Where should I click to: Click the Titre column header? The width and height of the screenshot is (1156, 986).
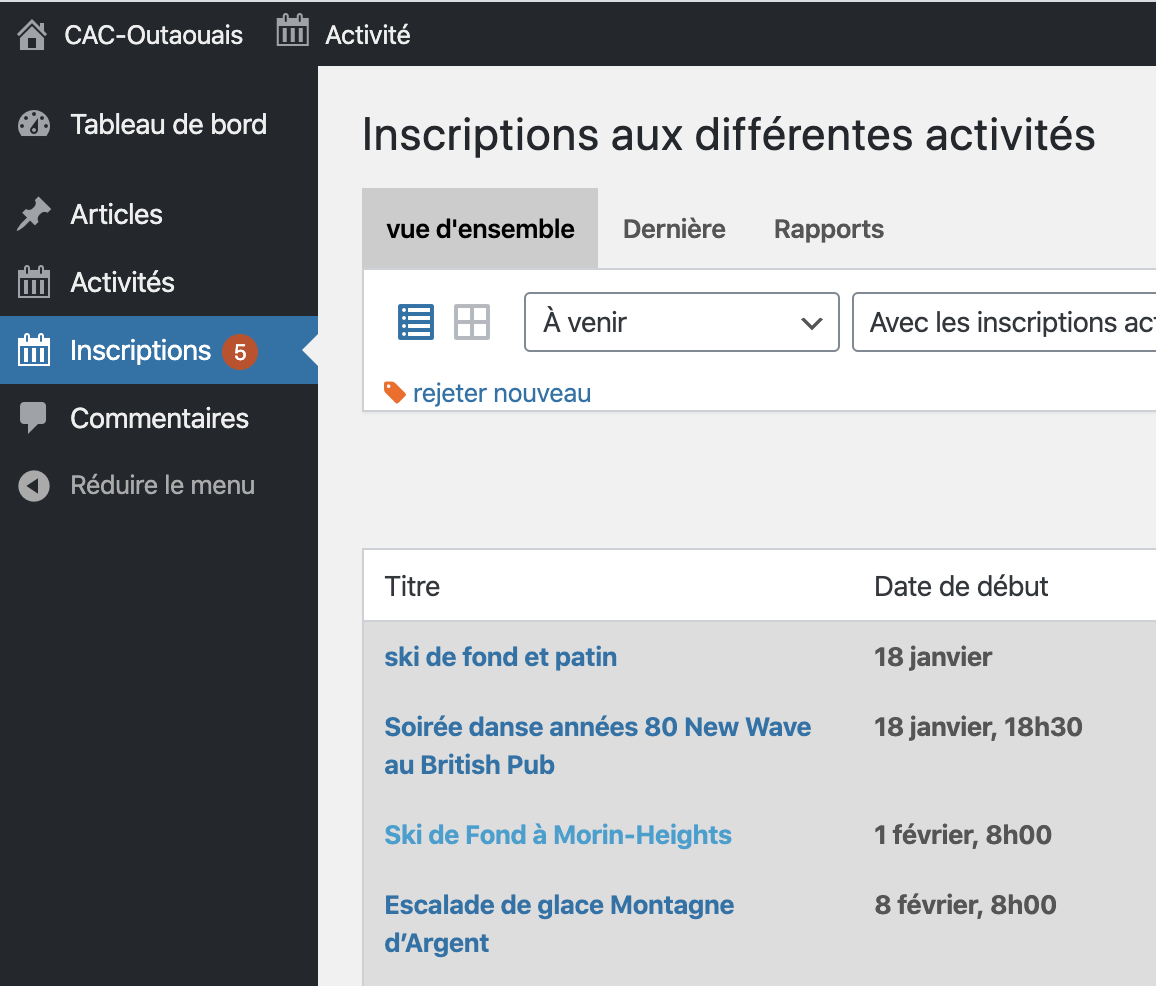tap(412, 586)
